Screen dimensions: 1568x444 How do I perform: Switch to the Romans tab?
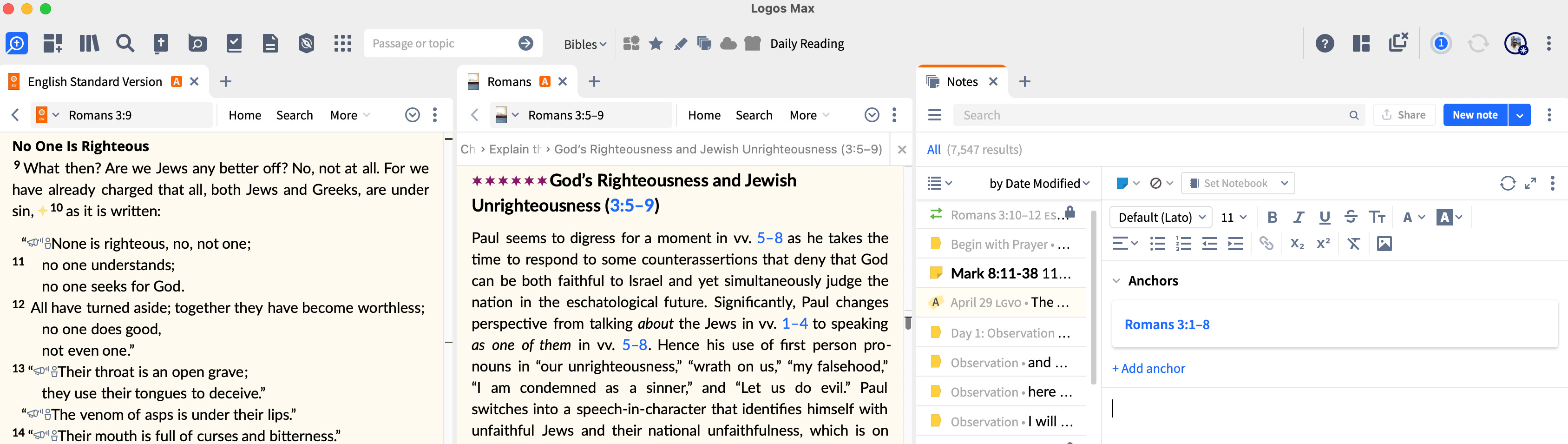coord(509,82)
